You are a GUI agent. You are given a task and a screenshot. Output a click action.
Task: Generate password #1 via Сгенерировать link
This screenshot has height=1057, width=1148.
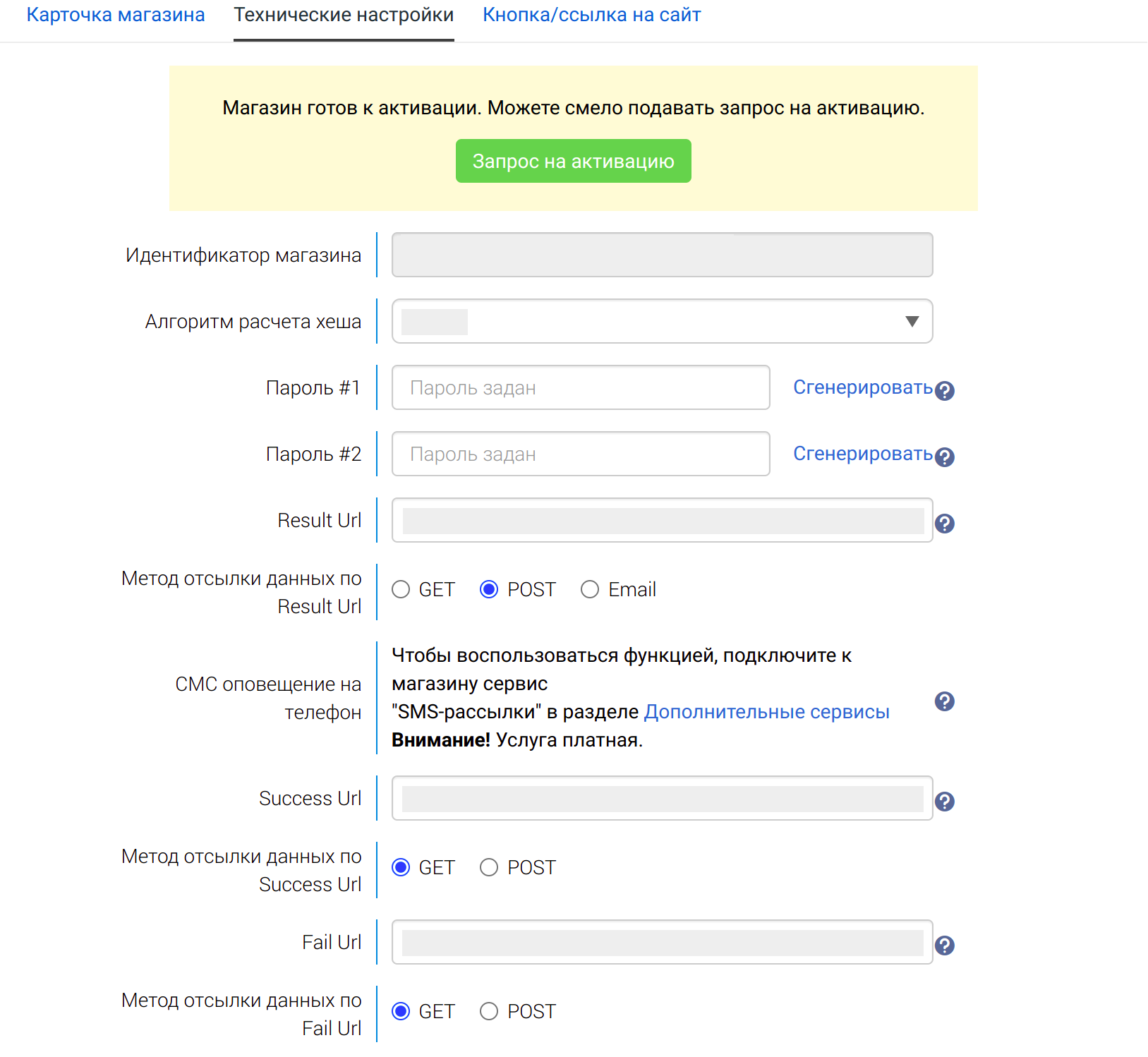pos(862,387)
